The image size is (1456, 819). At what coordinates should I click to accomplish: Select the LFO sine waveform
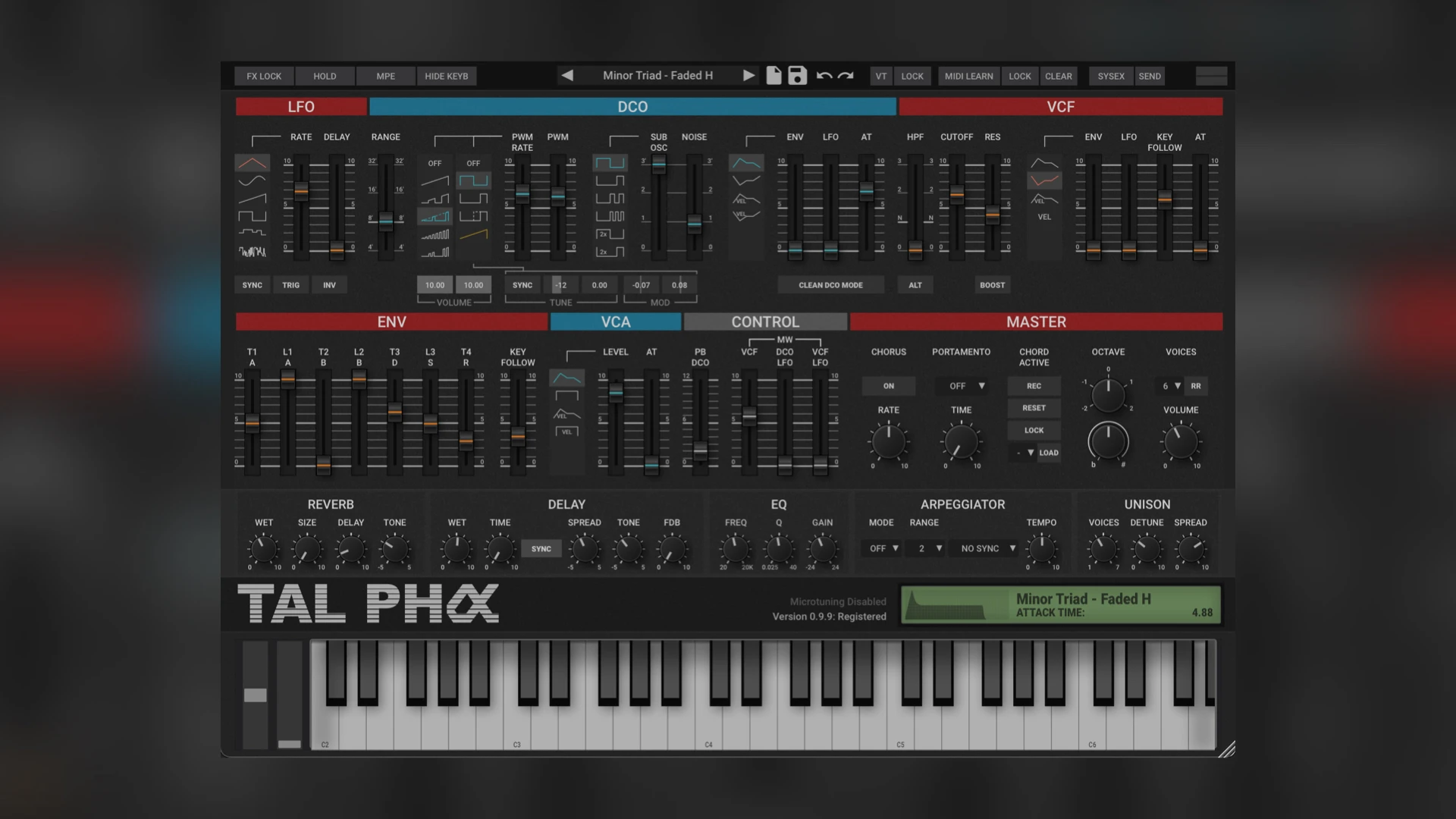[x=252, y=180]
